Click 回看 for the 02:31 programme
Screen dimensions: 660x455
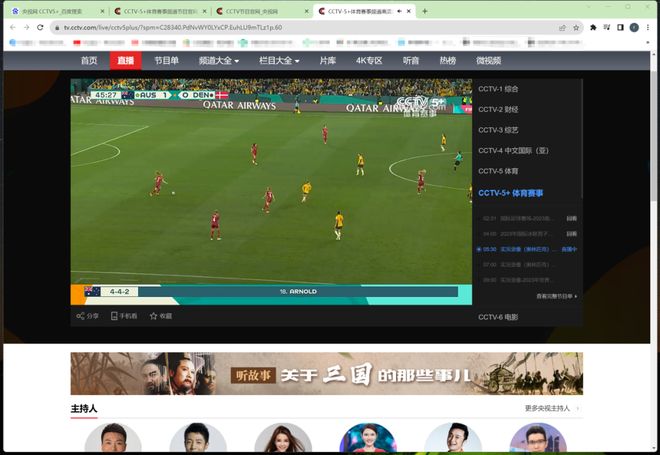[571, 218]
